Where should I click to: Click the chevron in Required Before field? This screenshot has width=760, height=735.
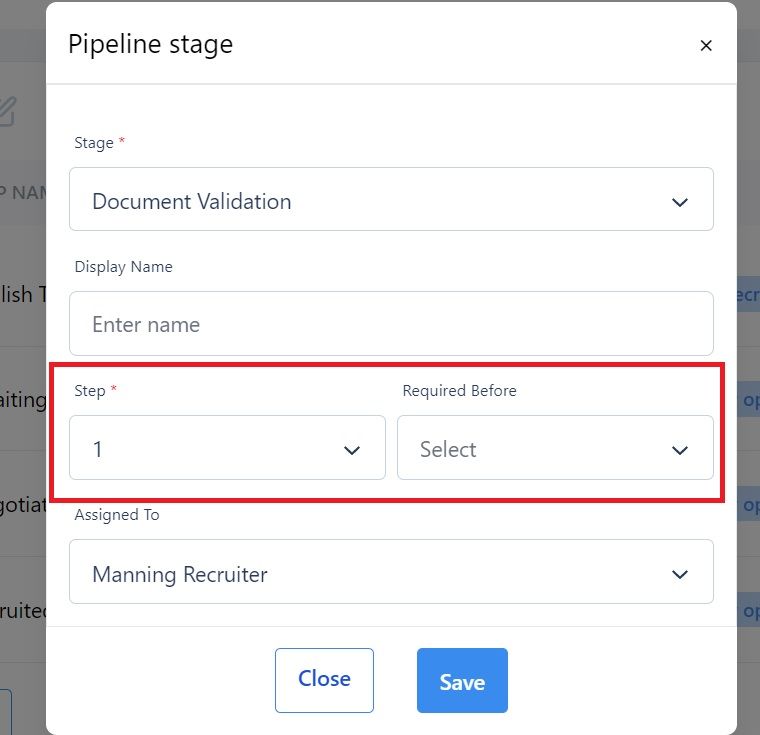click(x=680, y=450)
